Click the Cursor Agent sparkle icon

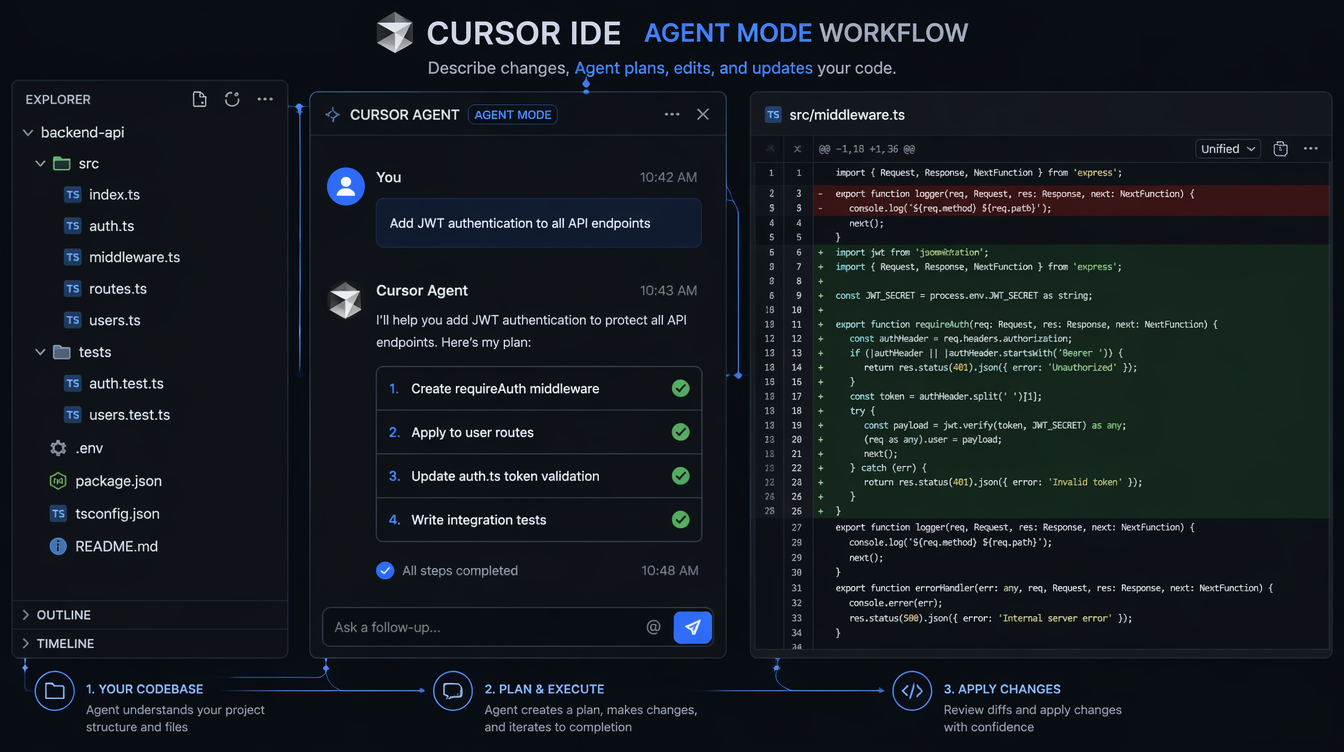[x=332, y=114]
